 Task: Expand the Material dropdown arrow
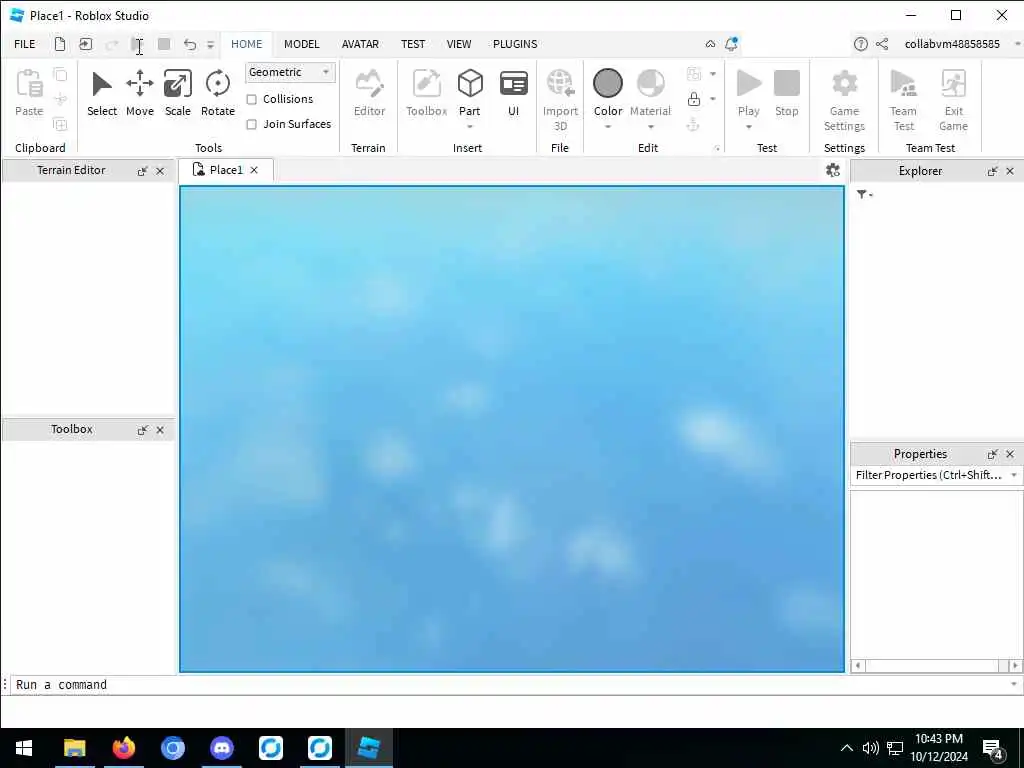pos(650,127)
